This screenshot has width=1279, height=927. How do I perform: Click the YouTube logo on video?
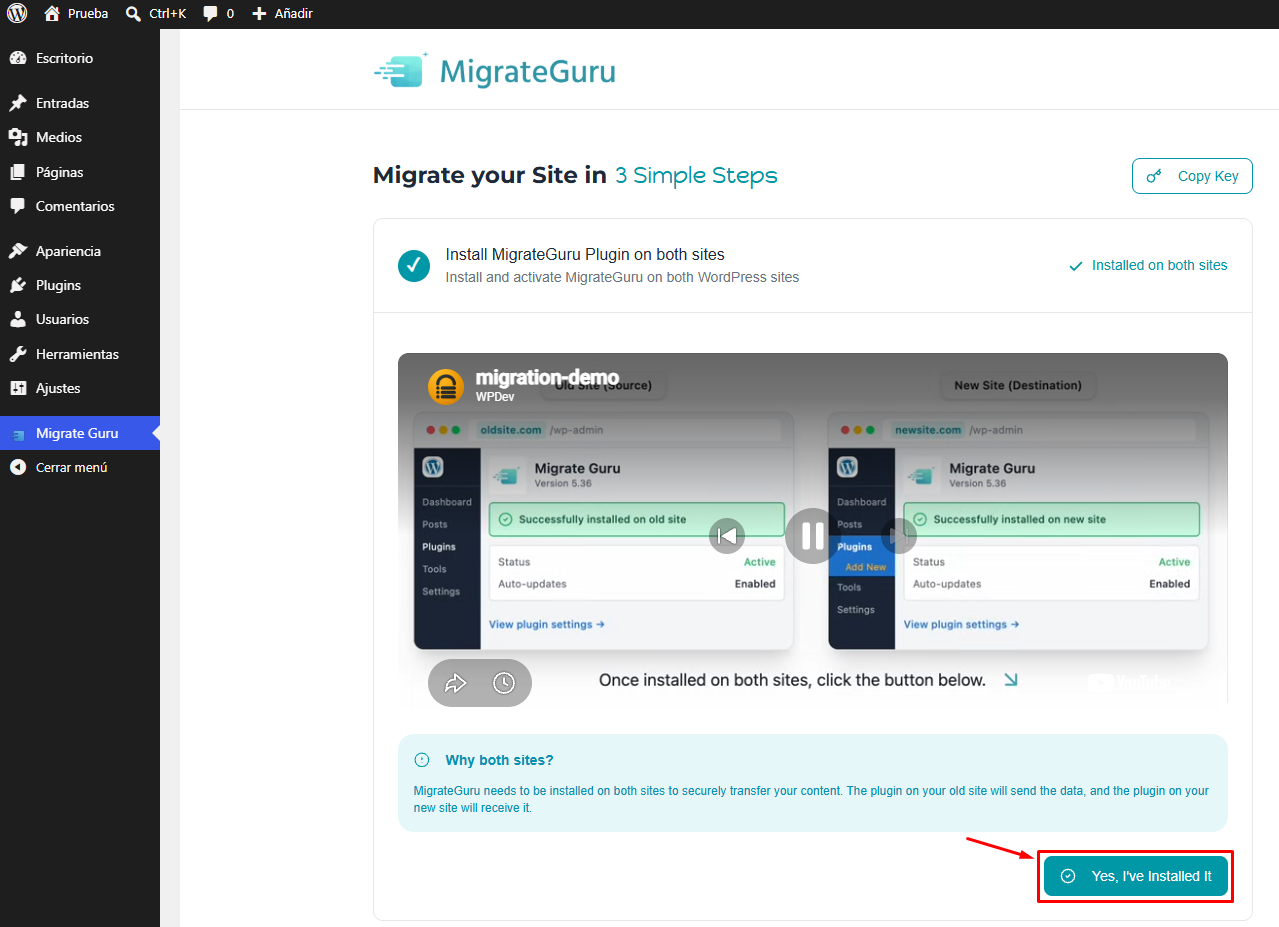[x=1129, y=682]
